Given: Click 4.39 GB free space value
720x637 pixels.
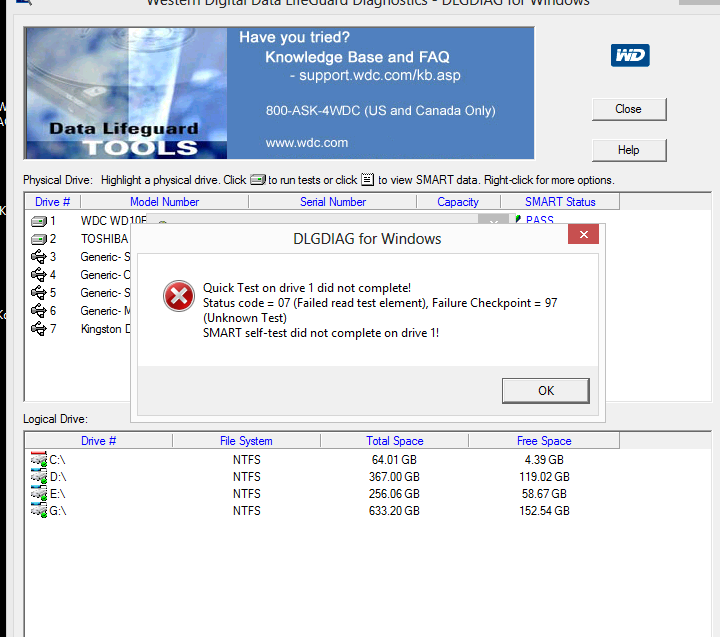Looking at the screenshot, I should (544, 460).
